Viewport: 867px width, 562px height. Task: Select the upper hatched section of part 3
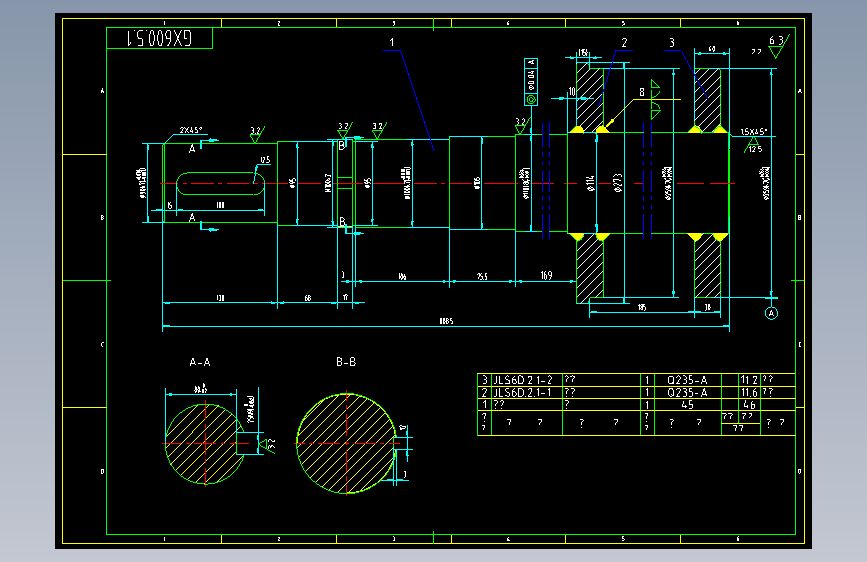pos(707,101)
